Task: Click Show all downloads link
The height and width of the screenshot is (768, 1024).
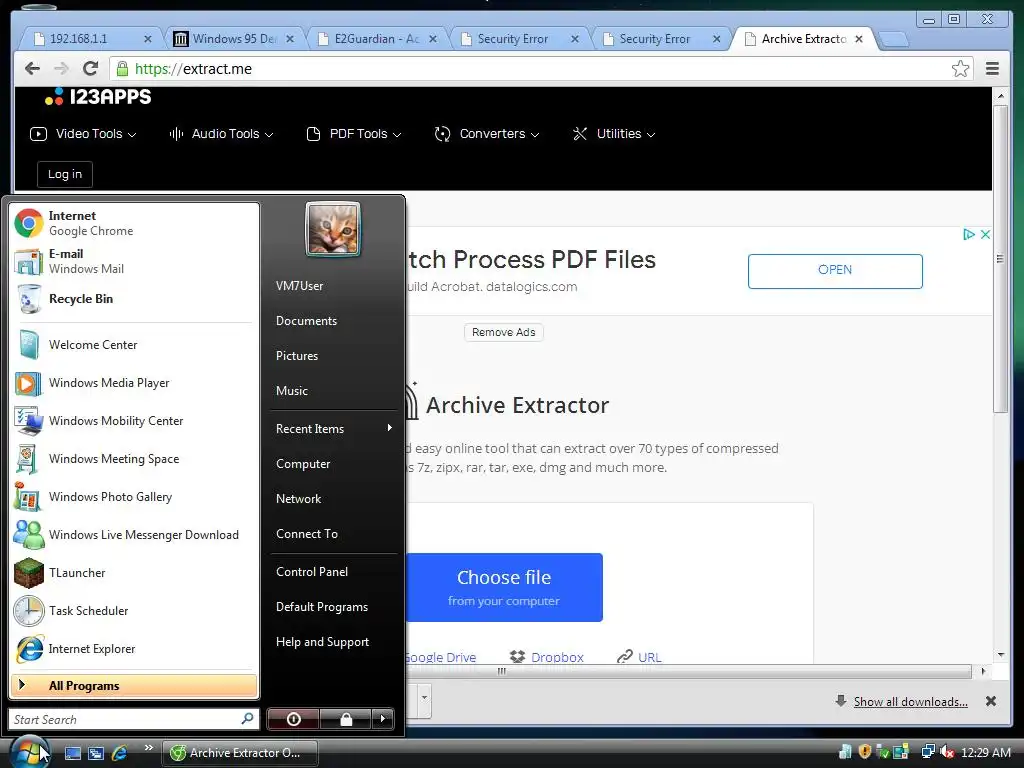Action: click(x=910, y=701)
